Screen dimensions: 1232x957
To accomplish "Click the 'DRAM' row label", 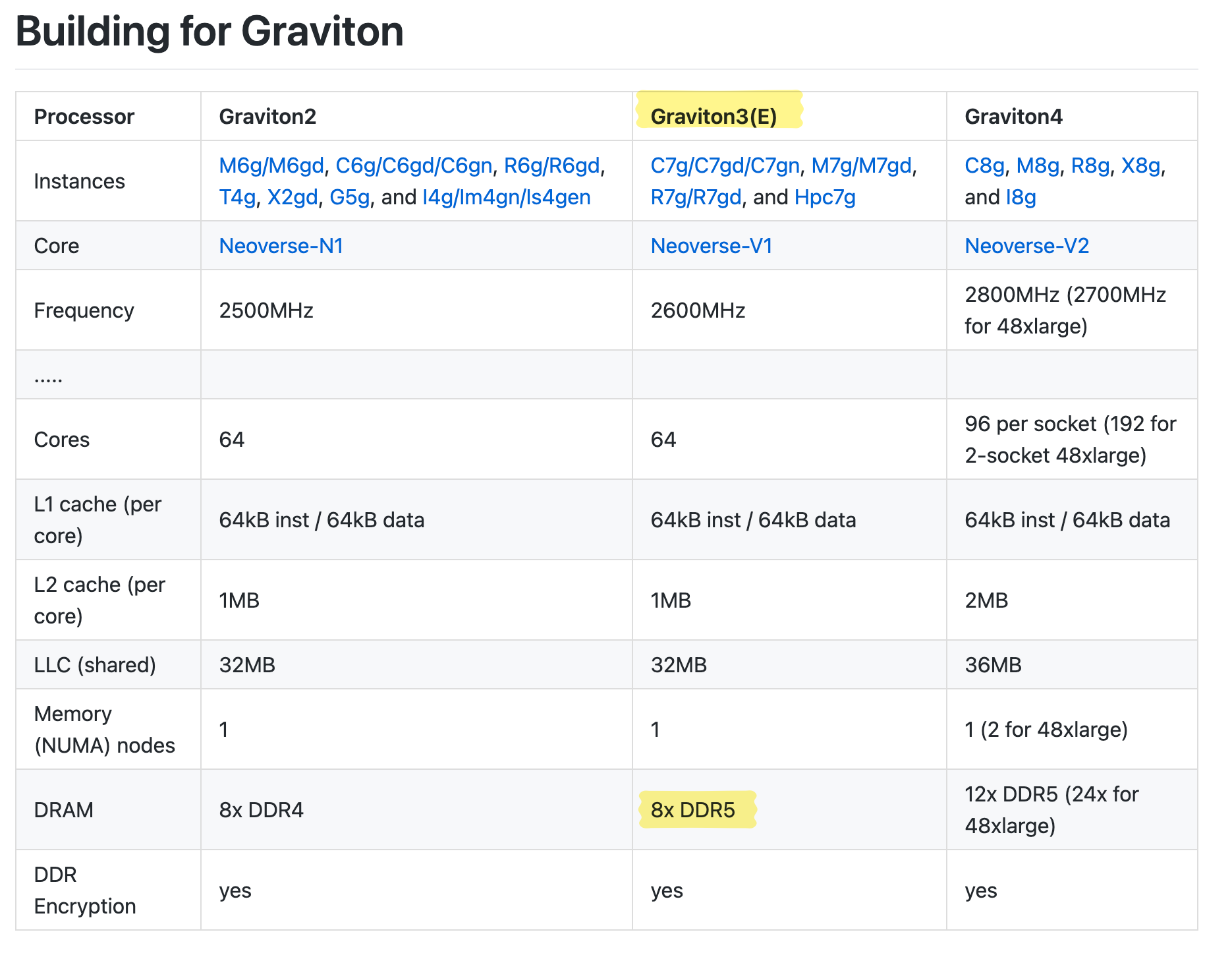I will coord(64,810).
